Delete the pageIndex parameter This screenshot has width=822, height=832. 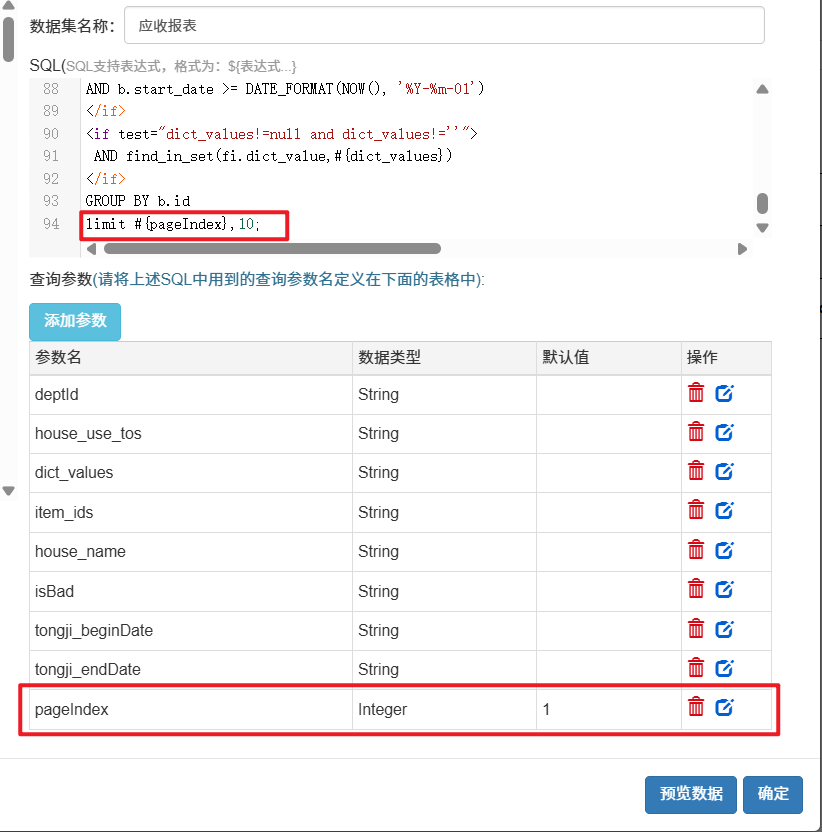696,707
